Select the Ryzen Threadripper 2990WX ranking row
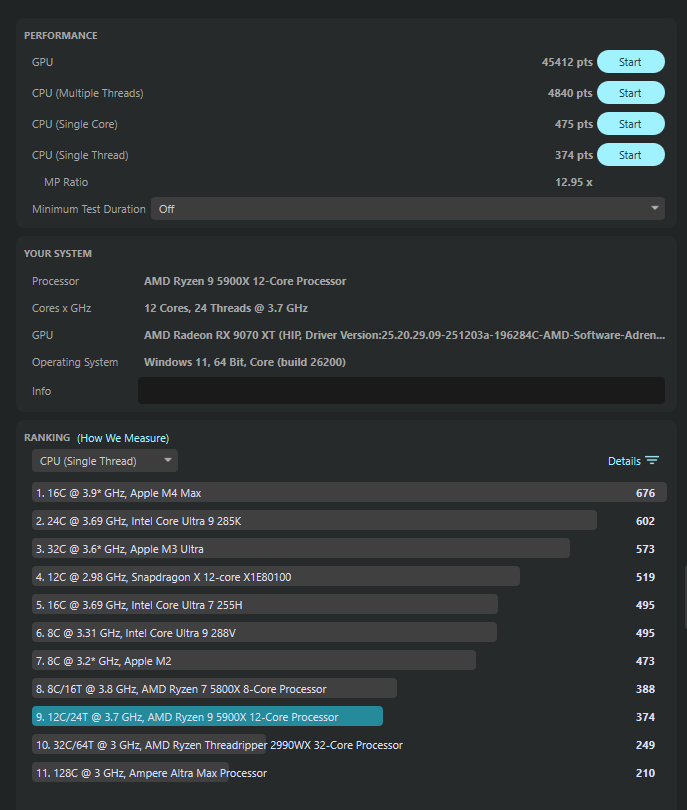 coord(219,744)
